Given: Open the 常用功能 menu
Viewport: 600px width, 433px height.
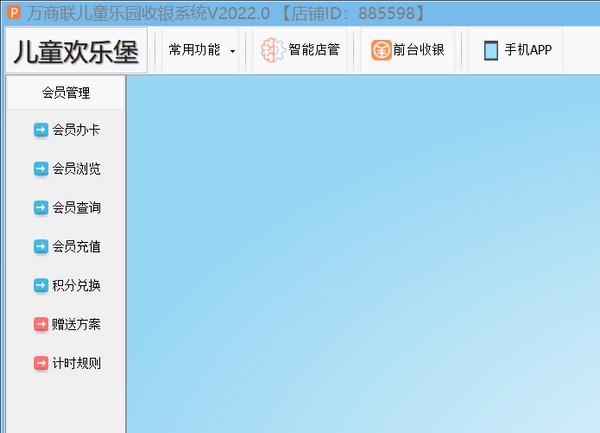Looking at the screenshot, I should pyautogui.click(x=195, y=50).
